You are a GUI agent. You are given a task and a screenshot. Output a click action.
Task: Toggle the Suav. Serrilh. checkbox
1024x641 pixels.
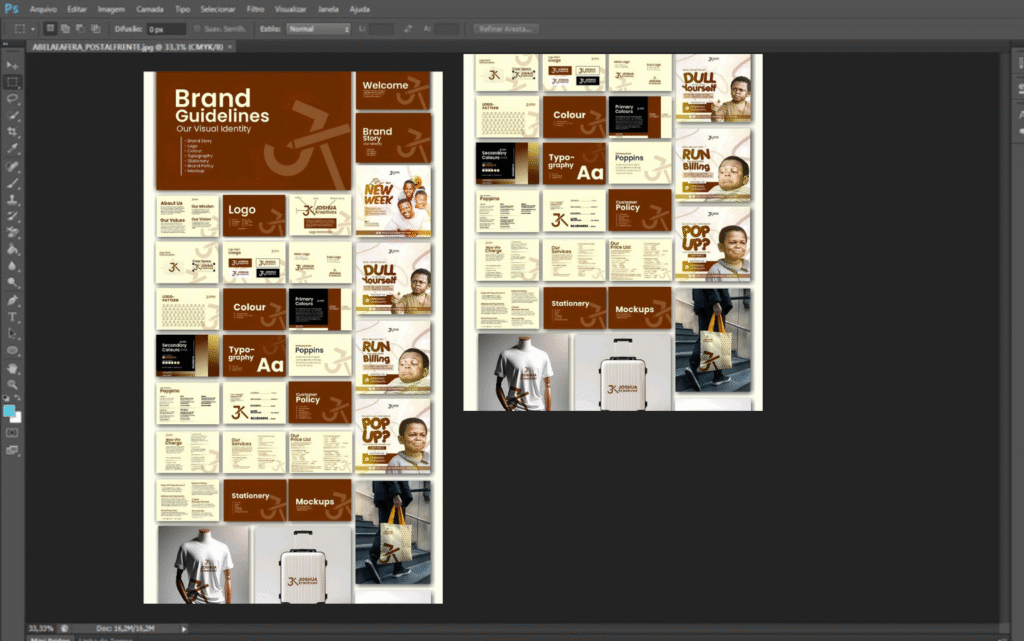(197, 29)
